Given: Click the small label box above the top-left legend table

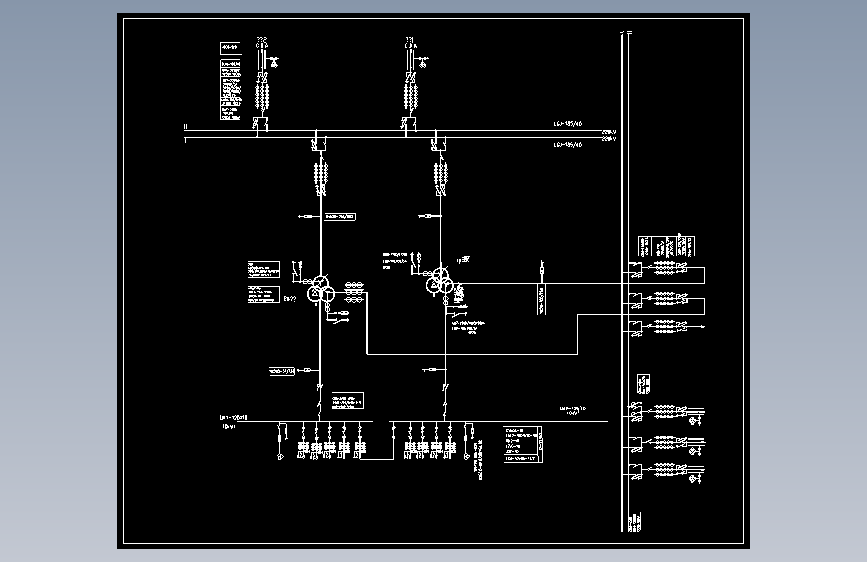Looking at the screenshot, I should coord(230,48).
